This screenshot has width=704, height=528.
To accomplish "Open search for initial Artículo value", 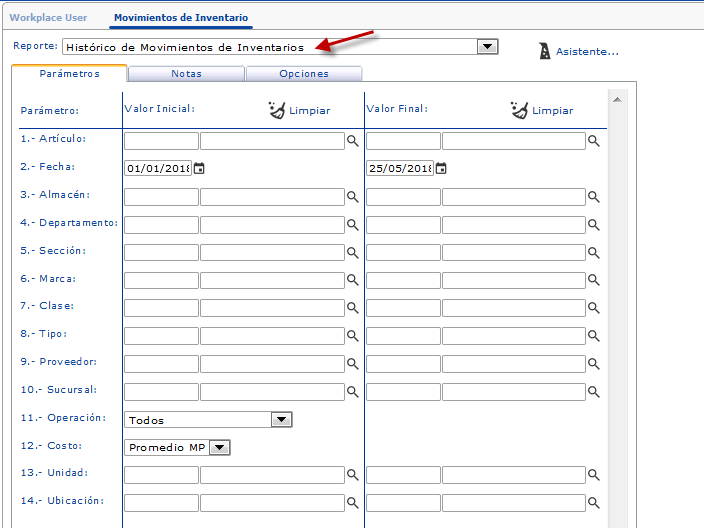I will [x=352, y=141].
